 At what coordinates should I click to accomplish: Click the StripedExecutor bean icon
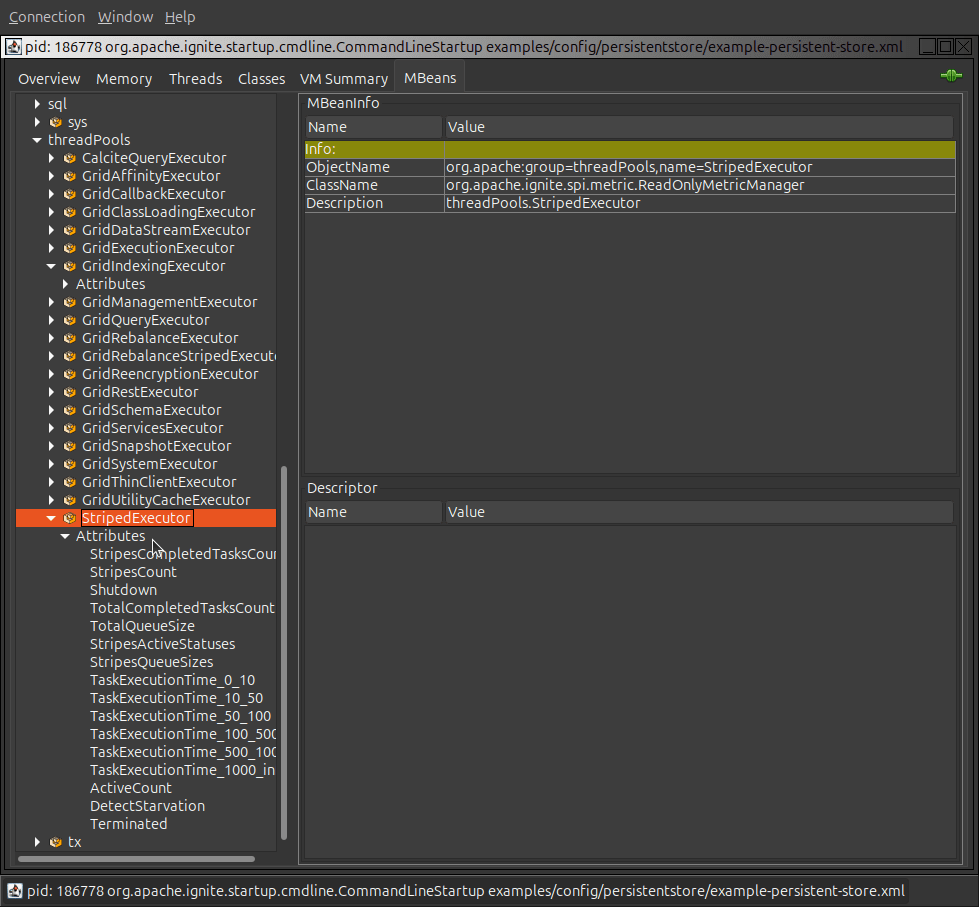pos(70,518)
